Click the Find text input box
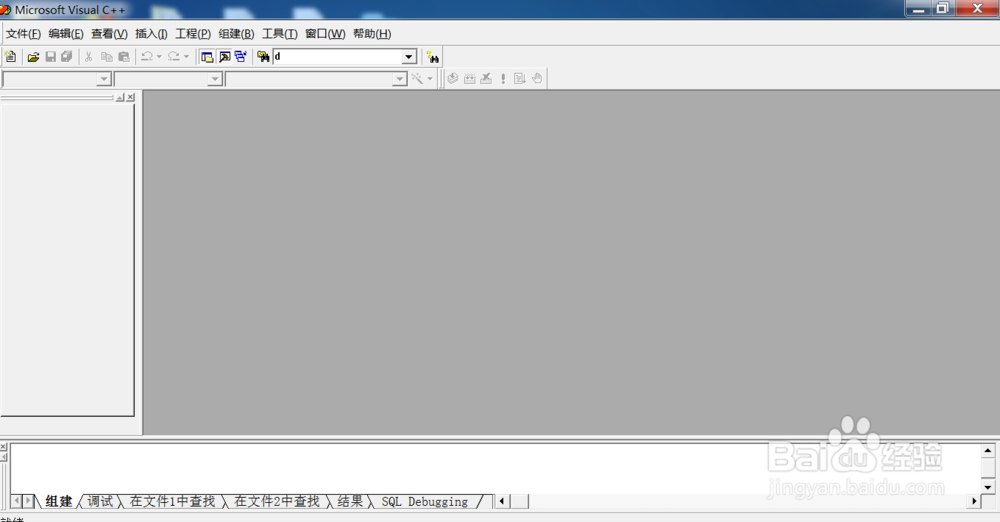 pos(337,57)
